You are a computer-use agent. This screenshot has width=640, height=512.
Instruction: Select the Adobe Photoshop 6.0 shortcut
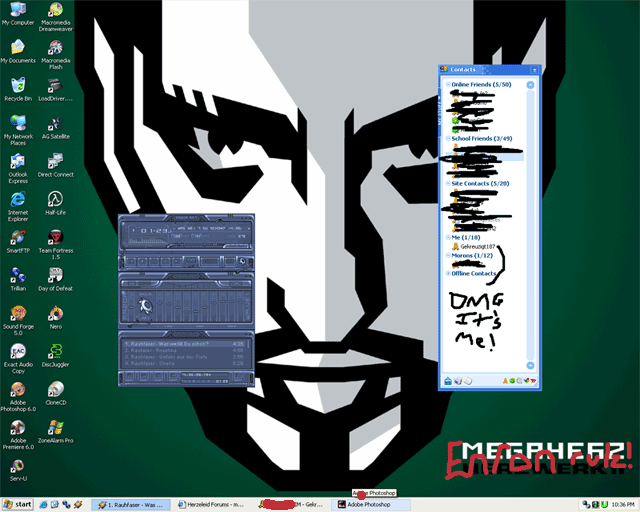click(x=18, y=396)
